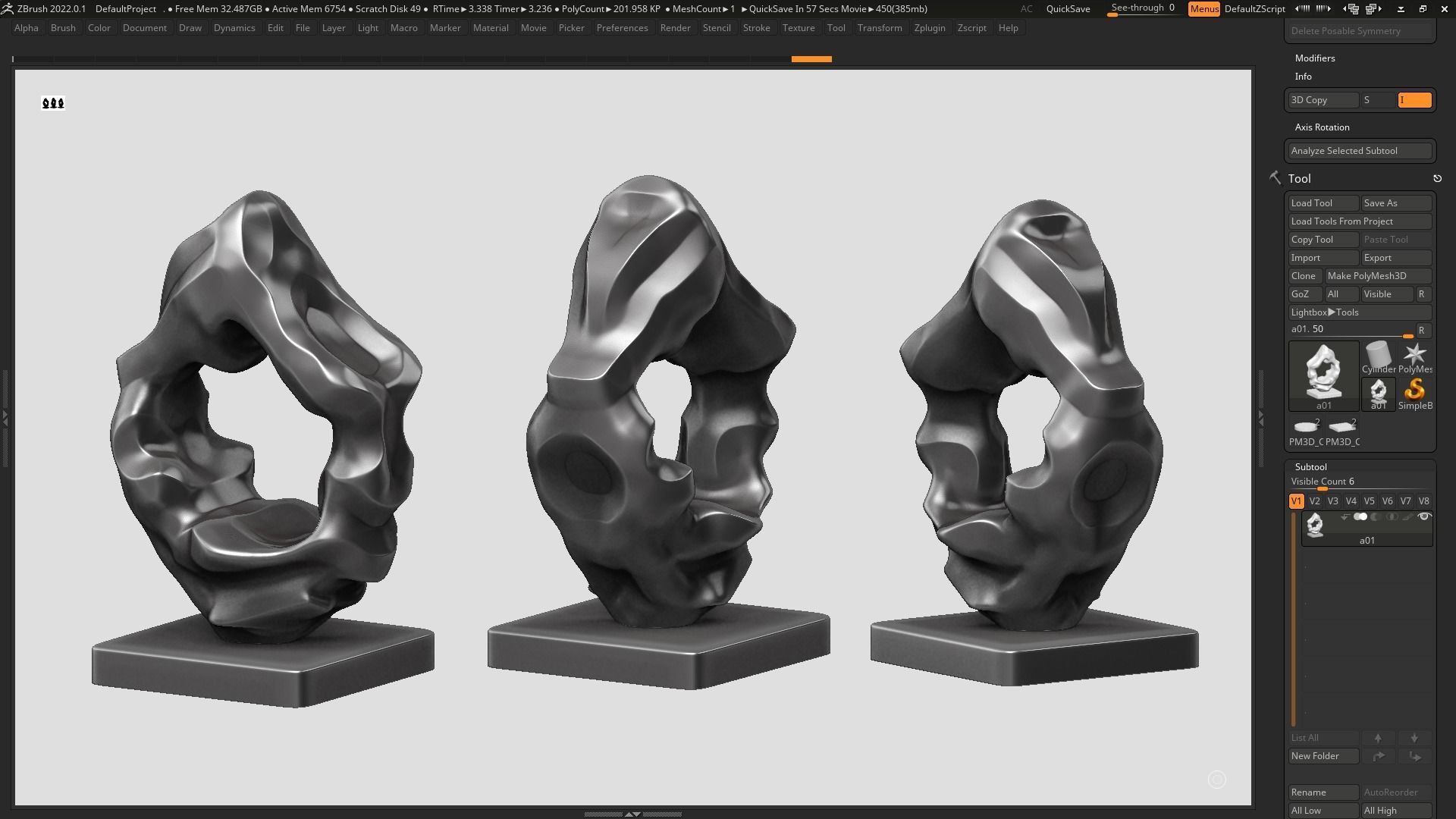Click the subtool a01 start-group arrow icon
The image size is (1456, 819).
(x=1345, y=517)
